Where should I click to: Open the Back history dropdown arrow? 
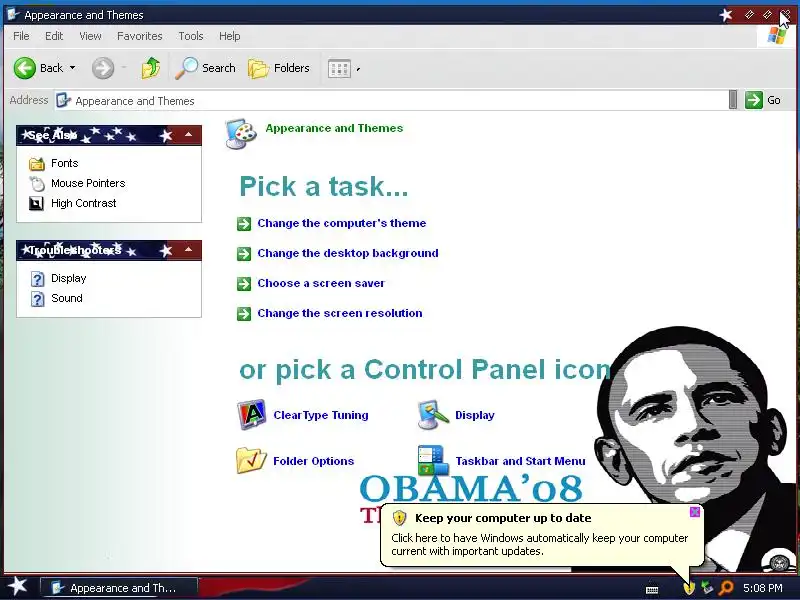point(72,68)
